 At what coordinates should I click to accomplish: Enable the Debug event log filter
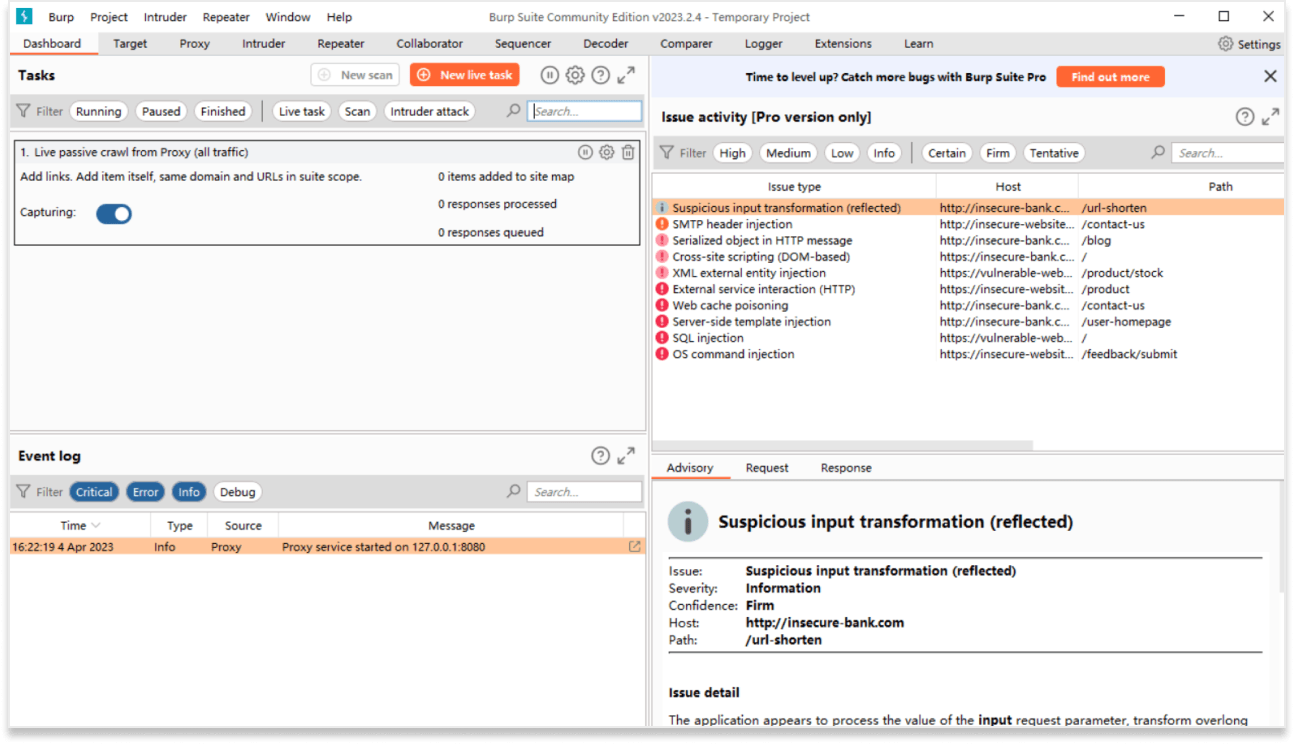pyautogui.click(x=237, y=492)
